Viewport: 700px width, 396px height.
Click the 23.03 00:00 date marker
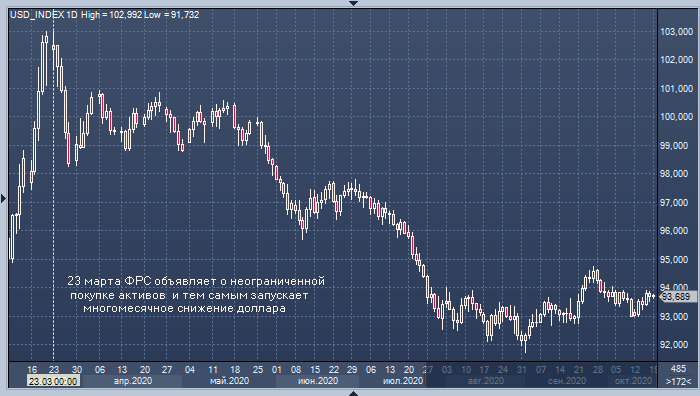(x=54, y=381)
